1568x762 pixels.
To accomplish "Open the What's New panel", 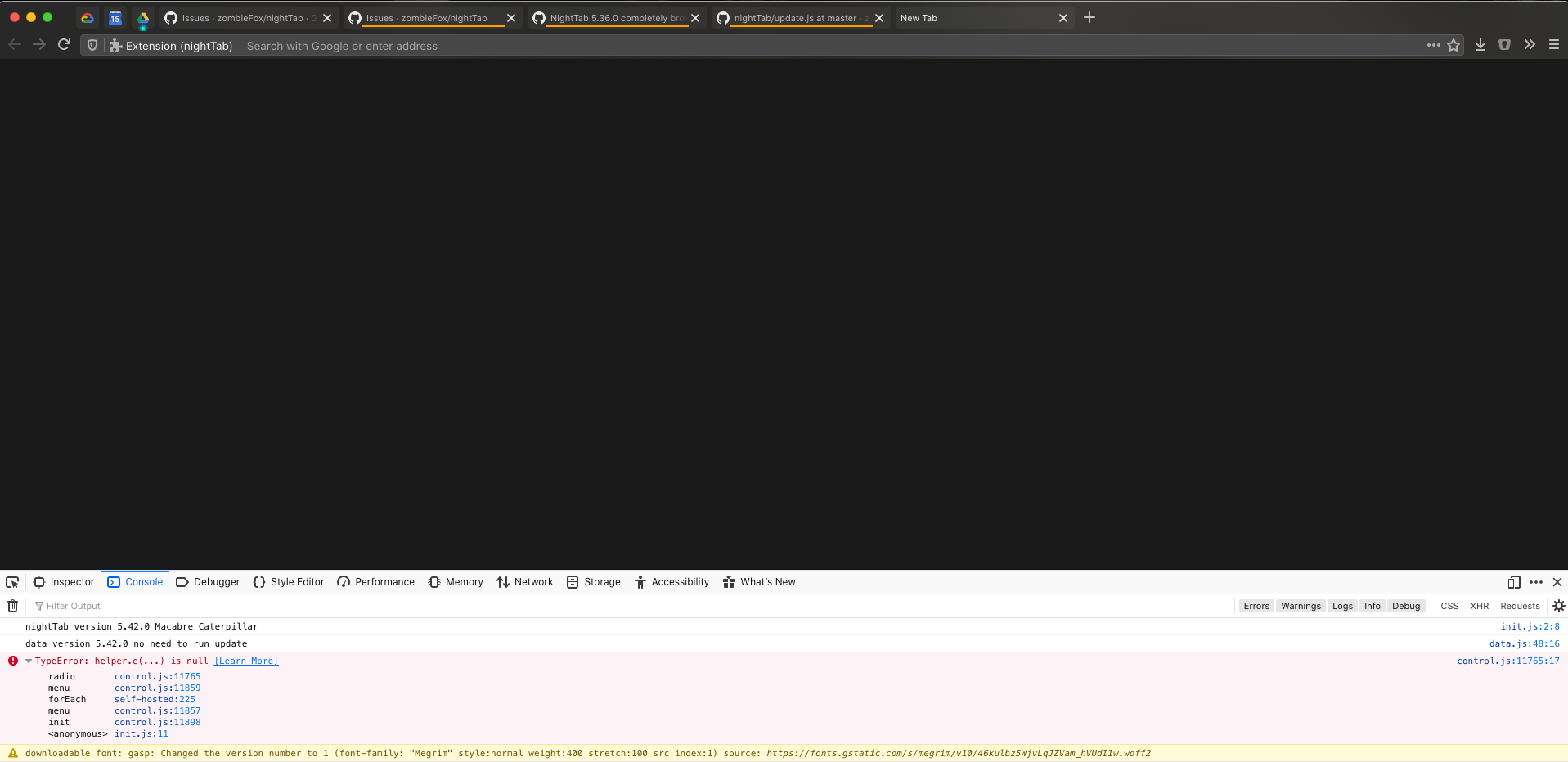I will 759,582.
